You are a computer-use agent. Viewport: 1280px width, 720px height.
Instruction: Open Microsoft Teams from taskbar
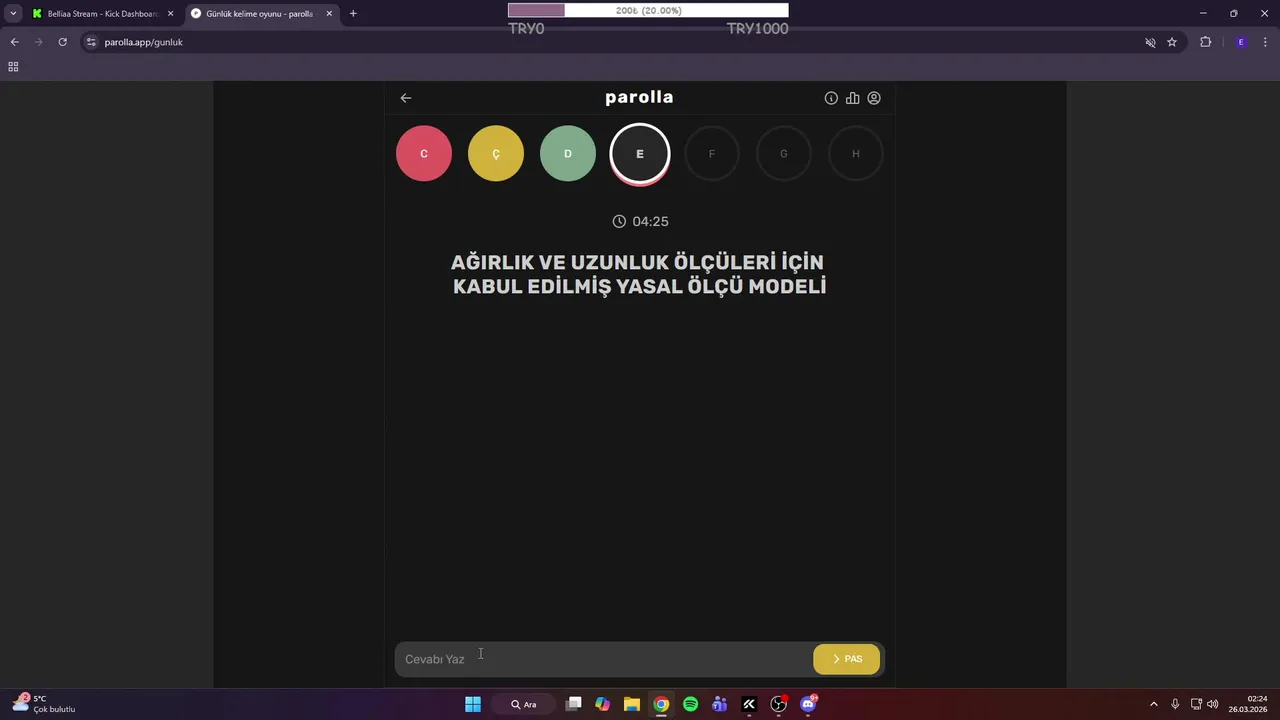tap(720, 704)
